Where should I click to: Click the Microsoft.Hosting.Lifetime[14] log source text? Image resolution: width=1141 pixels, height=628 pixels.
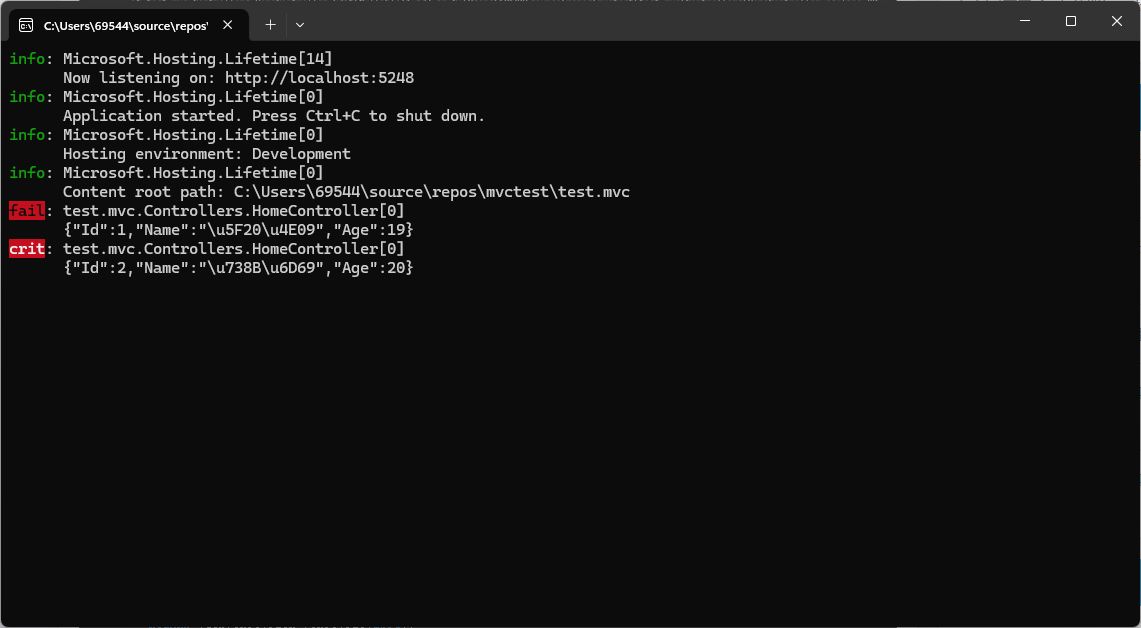coord(198,59)
